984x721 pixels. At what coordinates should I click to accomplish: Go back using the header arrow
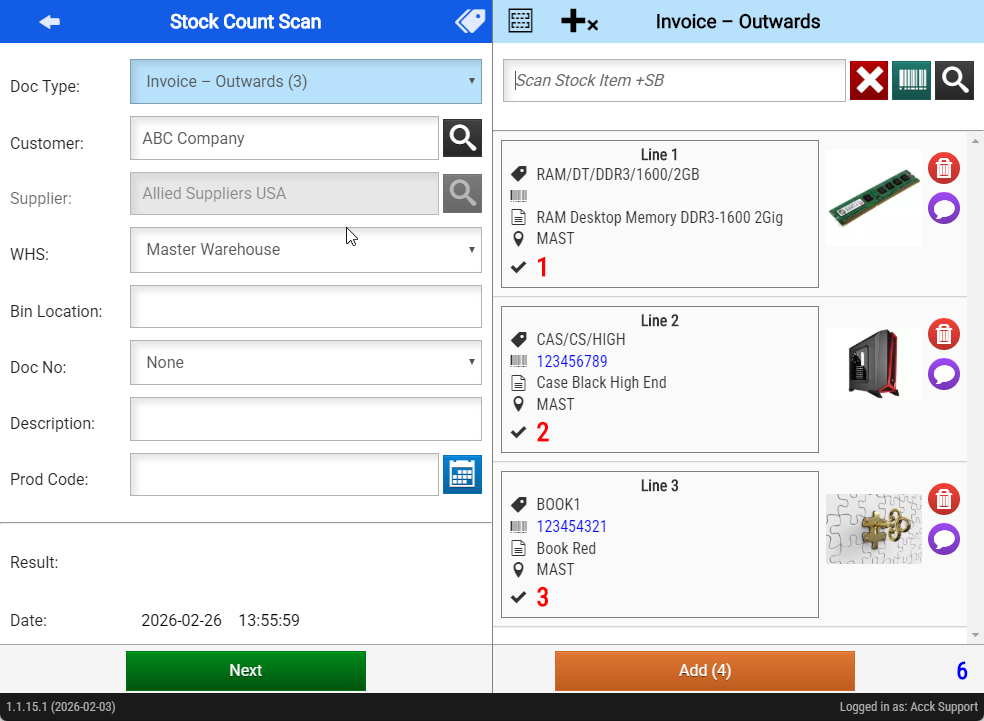[50, 22]
